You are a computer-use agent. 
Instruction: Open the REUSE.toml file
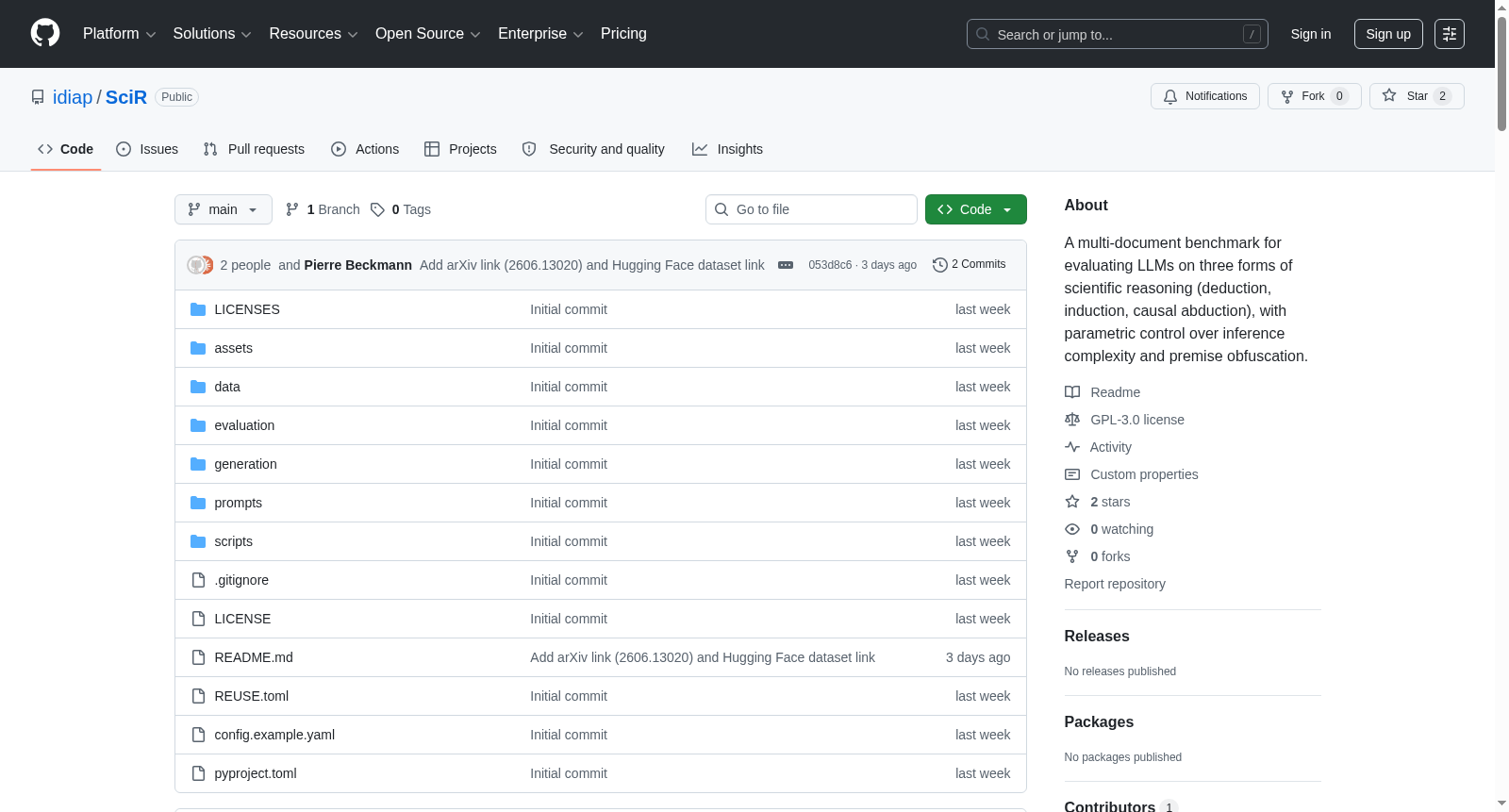click(252, 696)
